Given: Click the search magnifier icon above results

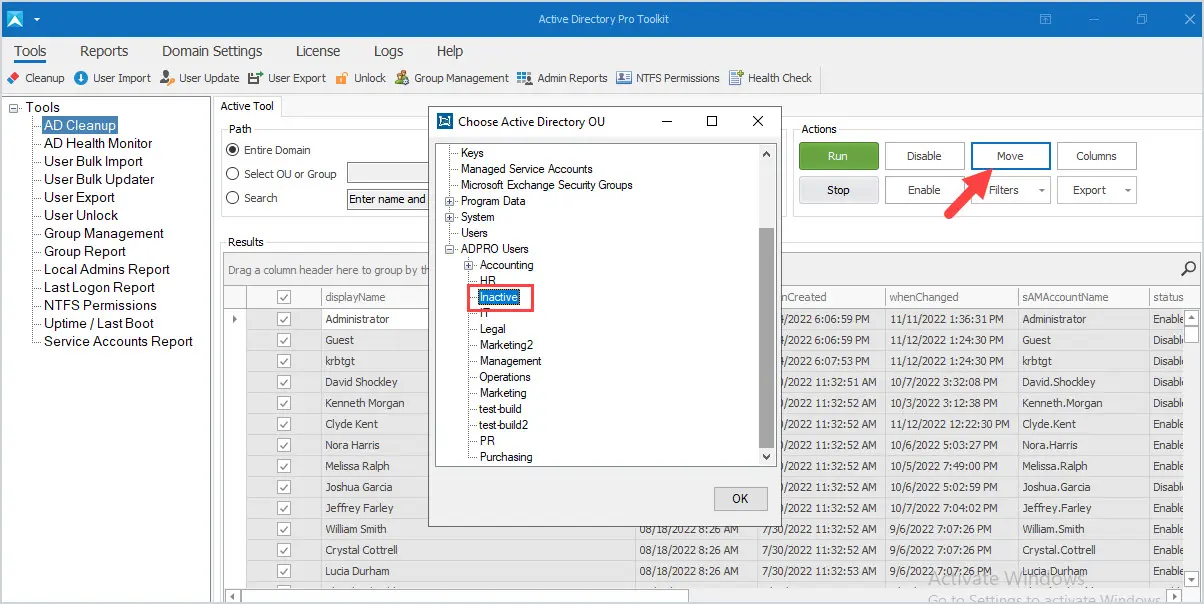Looking at the screenshot, I should click(x=1189, y=268).
